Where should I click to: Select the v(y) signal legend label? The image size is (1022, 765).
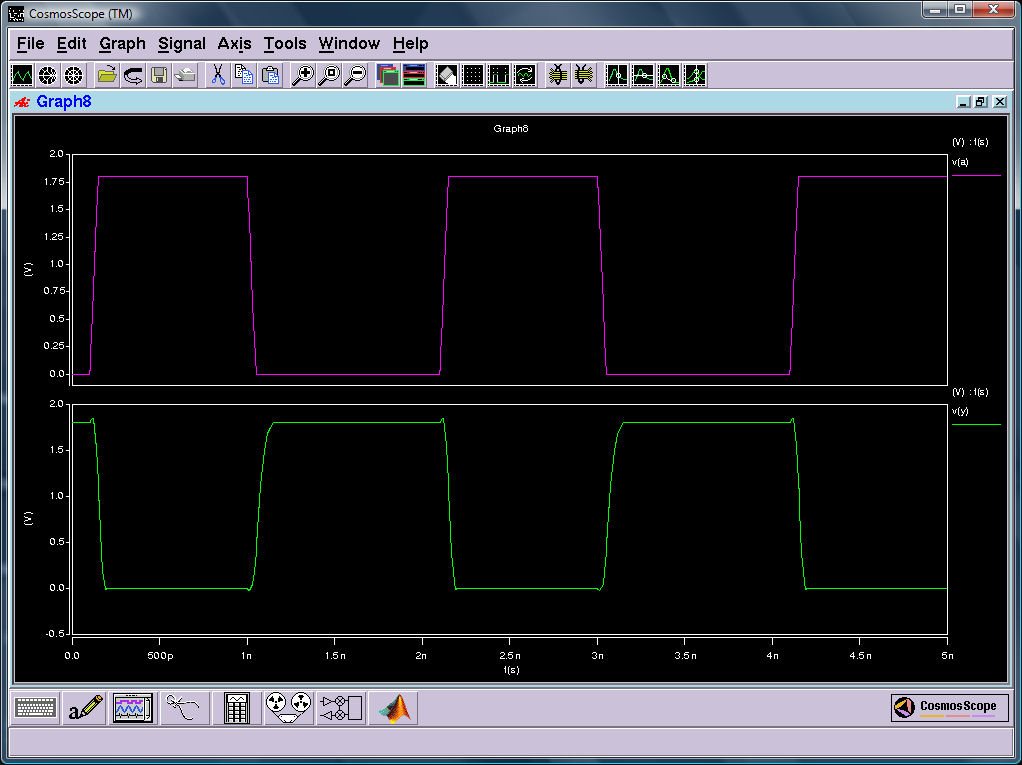pos(960,411)
